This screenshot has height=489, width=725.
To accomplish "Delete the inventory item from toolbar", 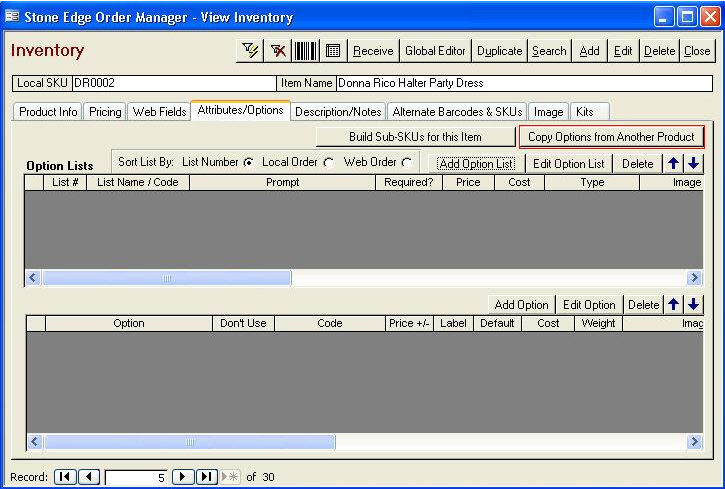I will [659, 50].
